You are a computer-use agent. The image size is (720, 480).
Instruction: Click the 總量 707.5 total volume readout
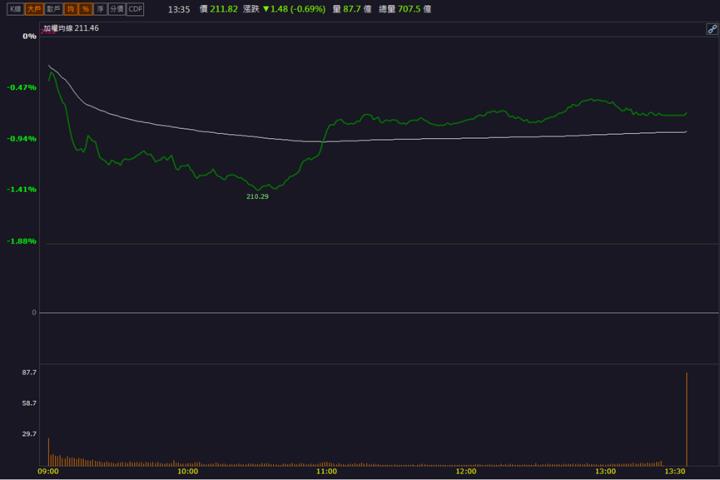(405, 8)
